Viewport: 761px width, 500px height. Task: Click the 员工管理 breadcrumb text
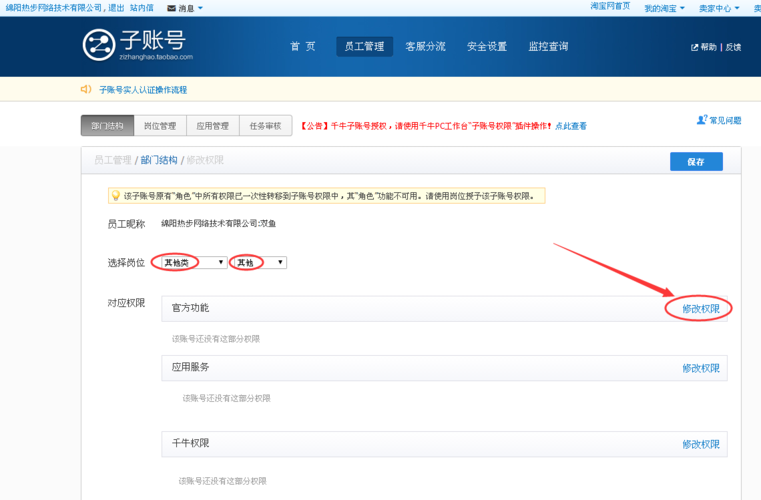point(113,160)
